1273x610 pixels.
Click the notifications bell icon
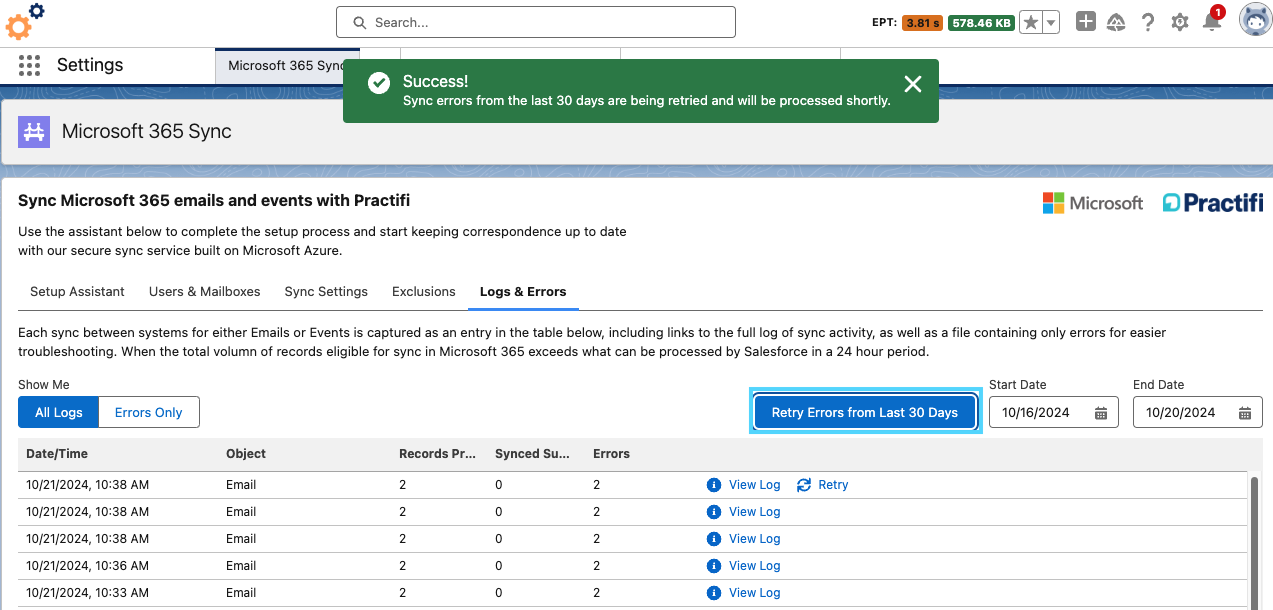(x=1212, y=22)
